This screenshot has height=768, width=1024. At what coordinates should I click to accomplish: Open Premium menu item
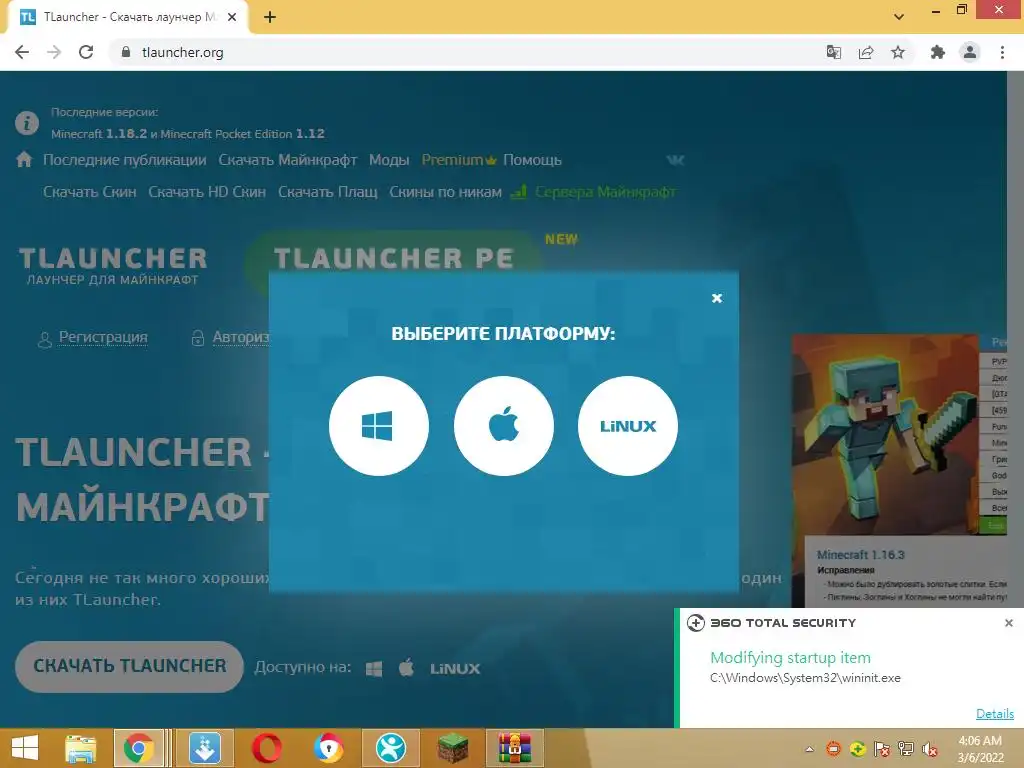tap(459, 160)
